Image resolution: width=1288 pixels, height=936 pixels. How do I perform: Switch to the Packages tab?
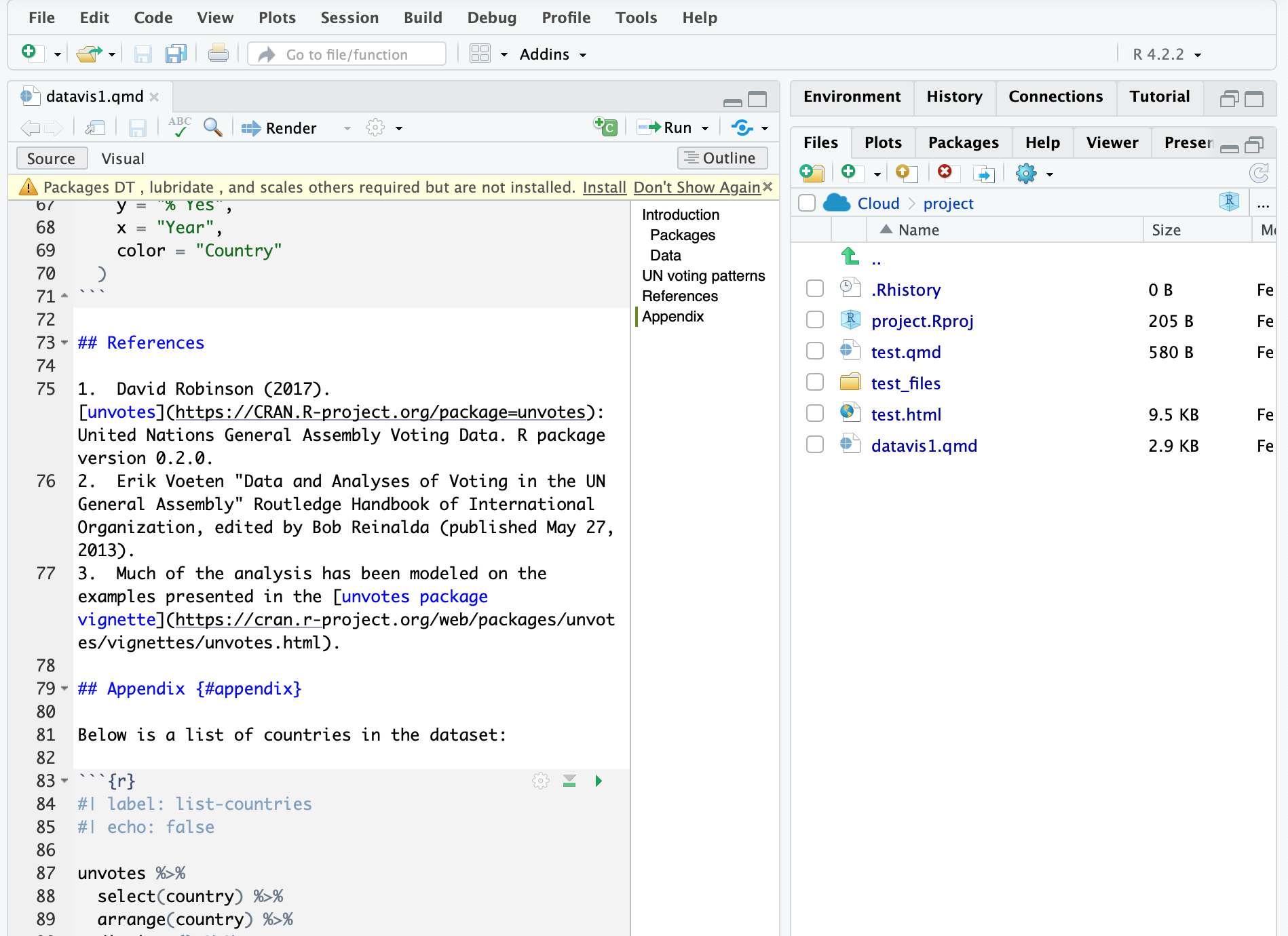pyautogui.click(x=963, y=142)
